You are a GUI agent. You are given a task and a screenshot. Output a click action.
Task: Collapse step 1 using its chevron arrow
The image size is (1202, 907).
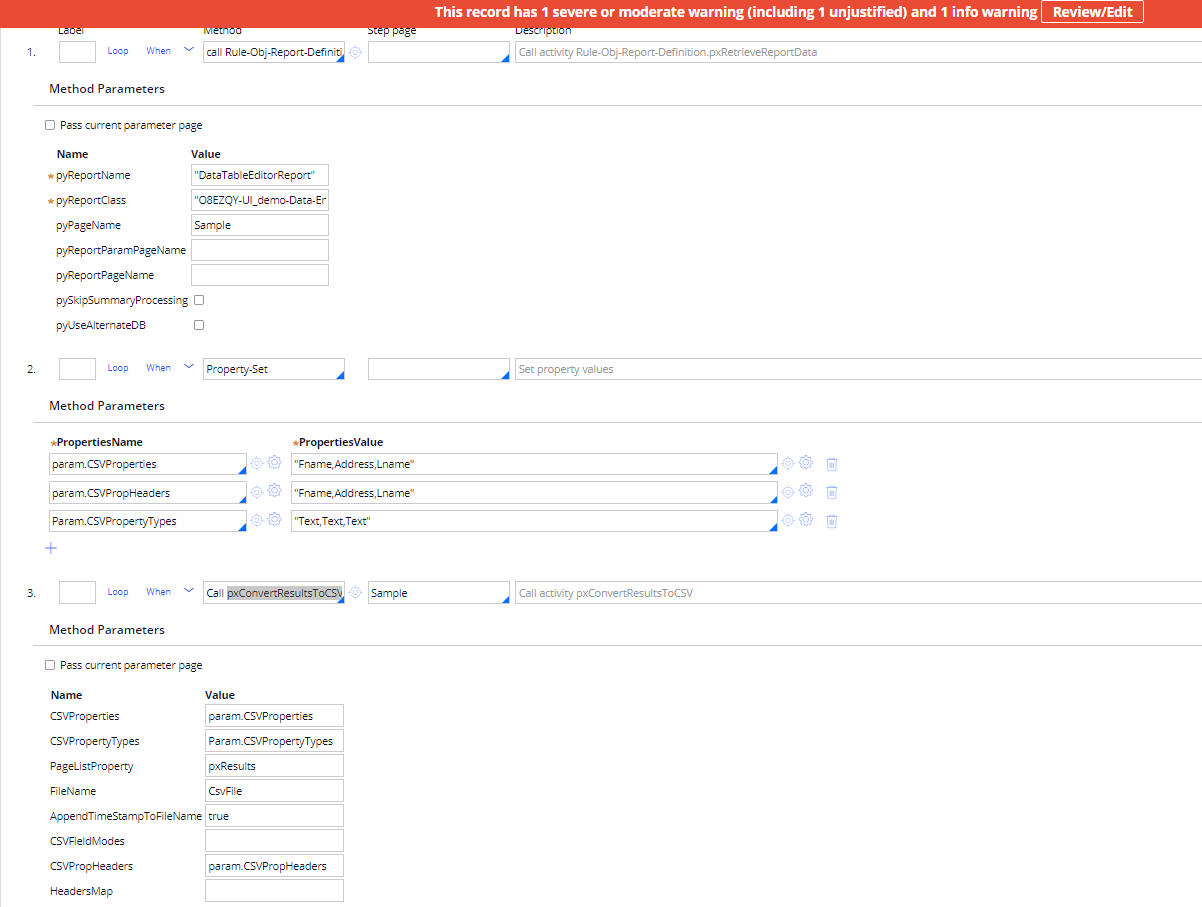pos(188,50)
